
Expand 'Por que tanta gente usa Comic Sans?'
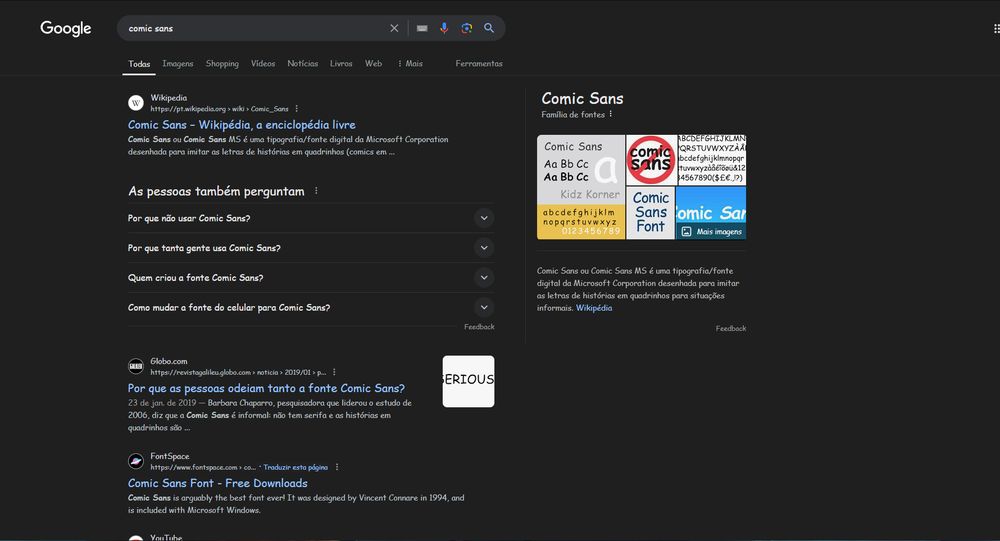click(x=311, y=248)
